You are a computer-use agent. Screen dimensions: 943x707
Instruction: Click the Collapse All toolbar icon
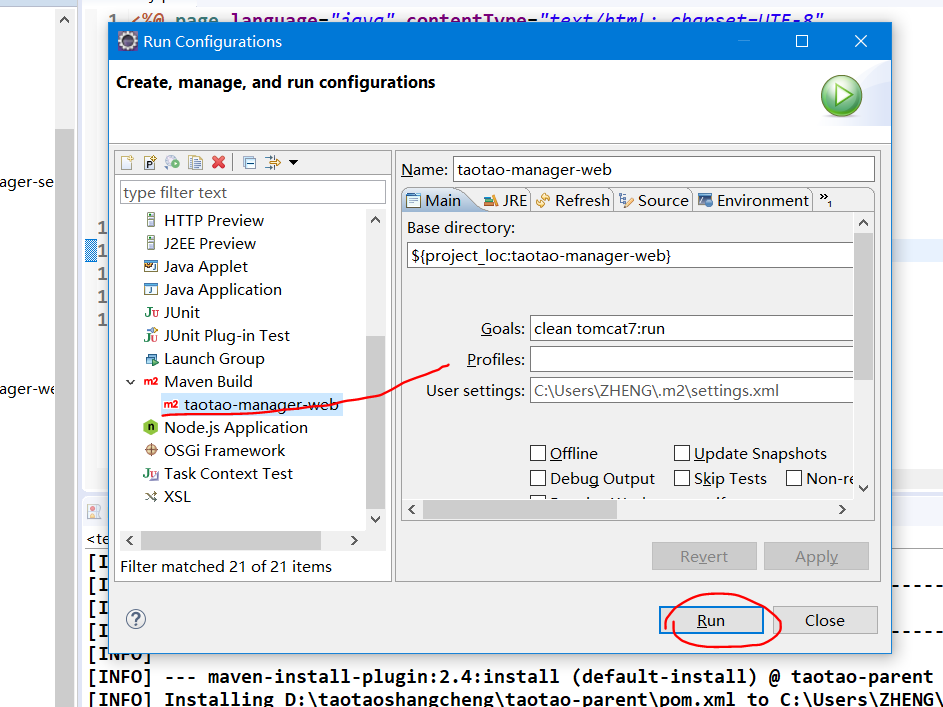coord(250,162)
